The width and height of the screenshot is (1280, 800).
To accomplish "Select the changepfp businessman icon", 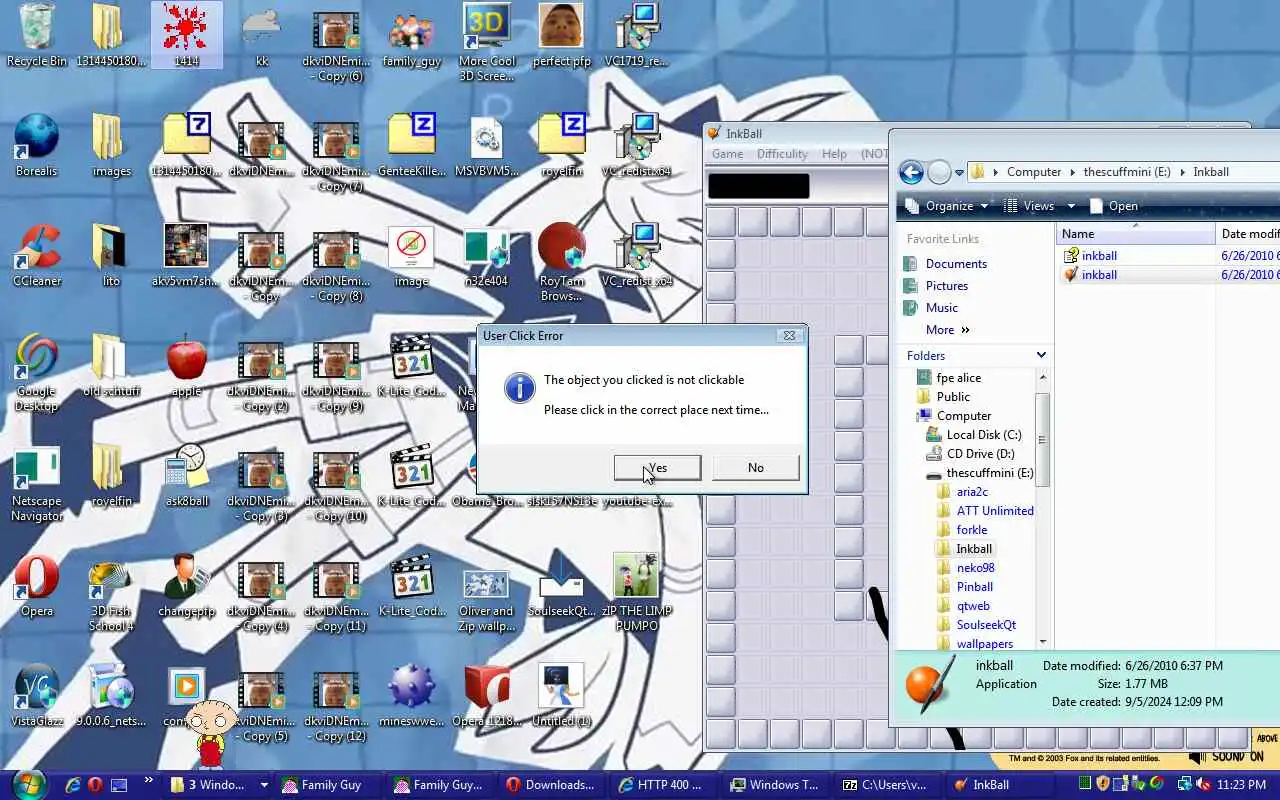I will (x=186, y=585).
